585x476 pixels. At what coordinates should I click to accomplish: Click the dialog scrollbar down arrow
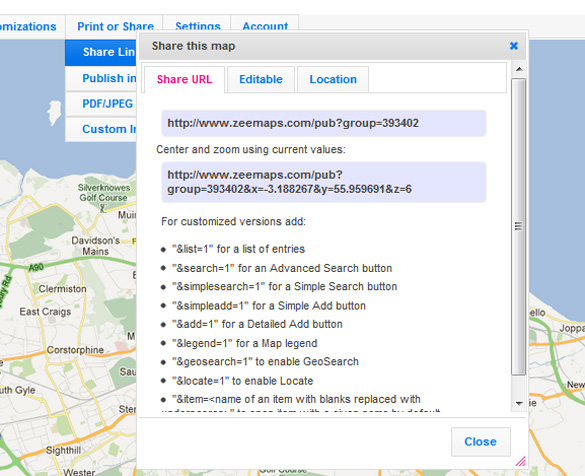519,403
